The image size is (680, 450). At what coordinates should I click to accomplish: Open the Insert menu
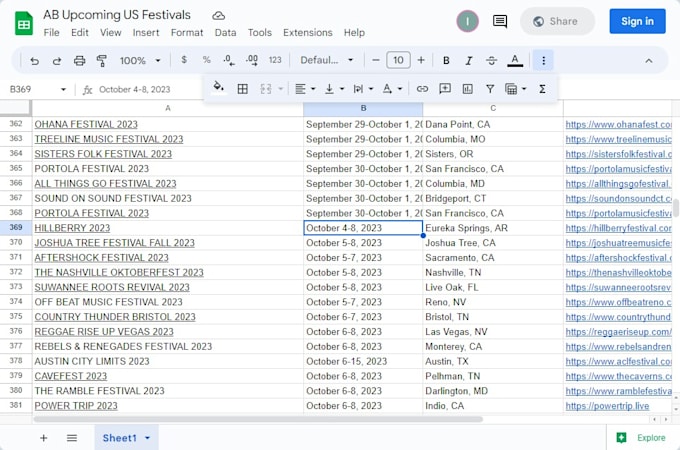point(146,33)
